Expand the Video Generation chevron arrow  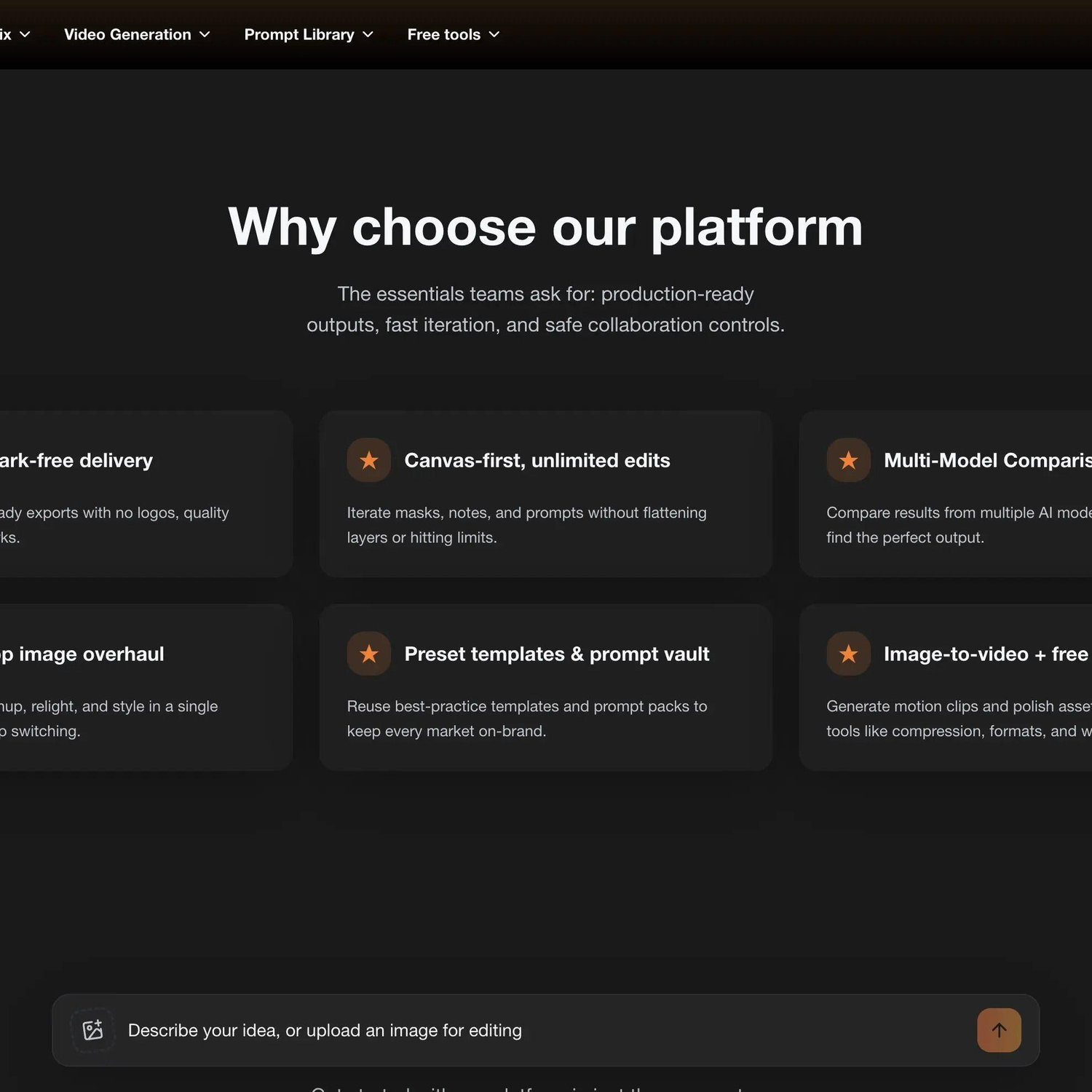(205, 34)
